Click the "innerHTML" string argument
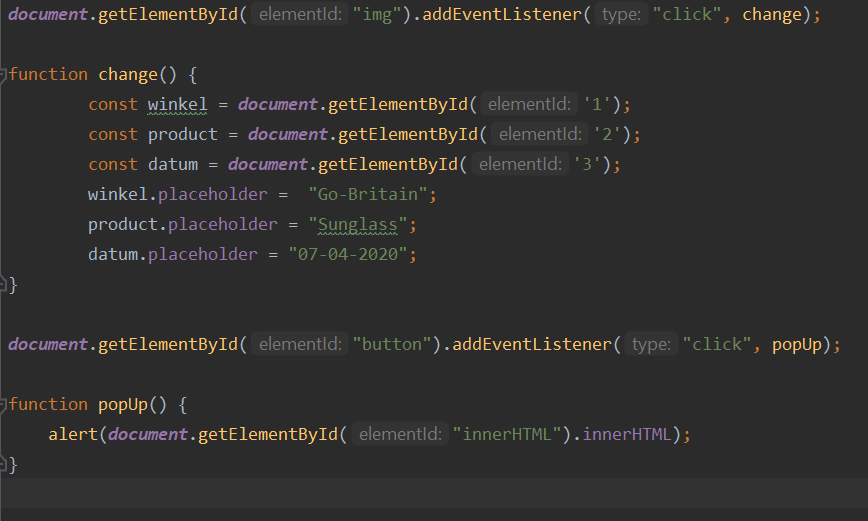The image size is (868, 521). [x=506, y=434]
